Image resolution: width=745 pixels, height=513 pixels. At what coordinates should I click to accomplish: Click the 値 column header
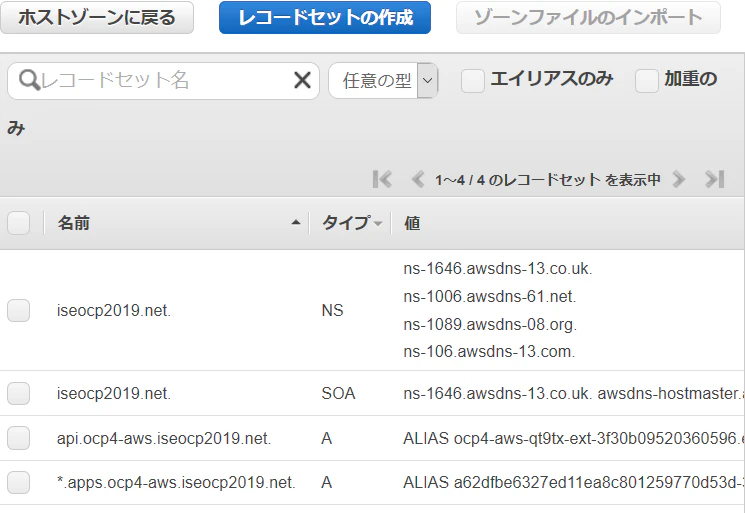click(412, 223)
